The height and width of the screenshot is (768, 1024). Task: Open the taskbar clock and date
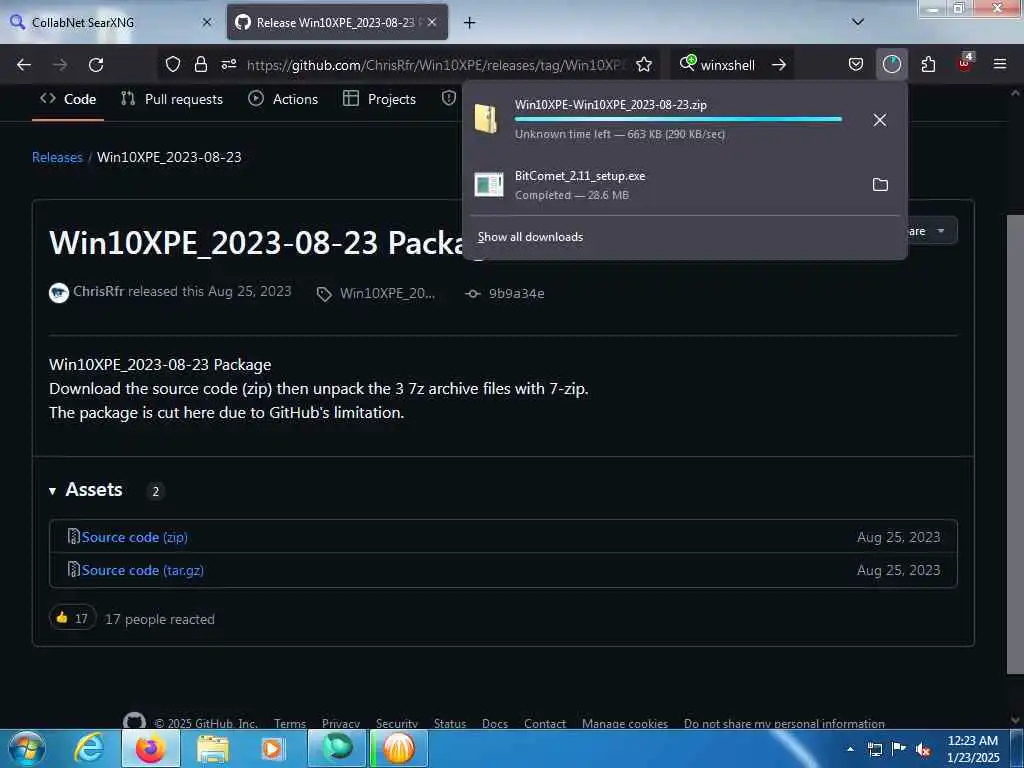tap(973, 749)
